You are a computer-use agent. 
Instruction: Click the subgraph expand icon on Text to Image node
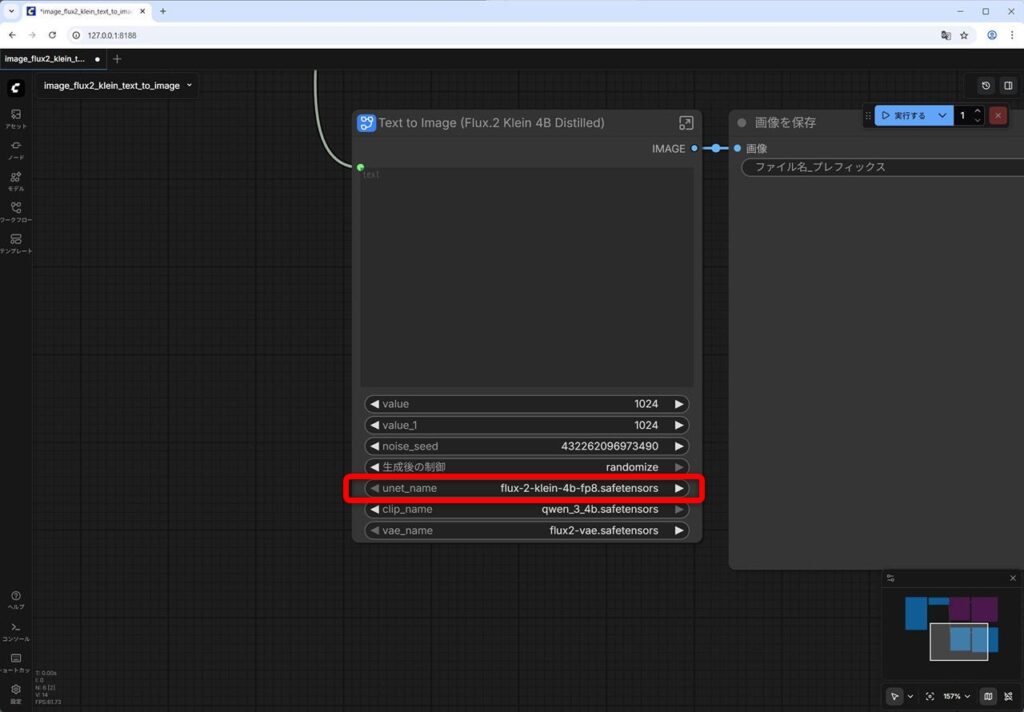pos(686,123)
